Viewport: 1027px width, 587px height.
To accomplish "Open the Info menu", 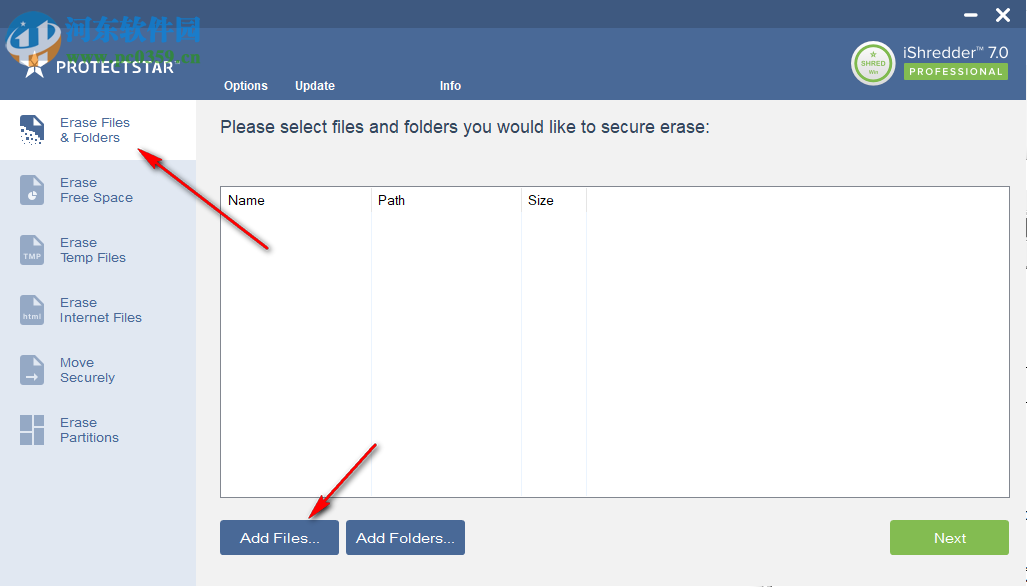I will pyautogui.click(x=450, y=86).
